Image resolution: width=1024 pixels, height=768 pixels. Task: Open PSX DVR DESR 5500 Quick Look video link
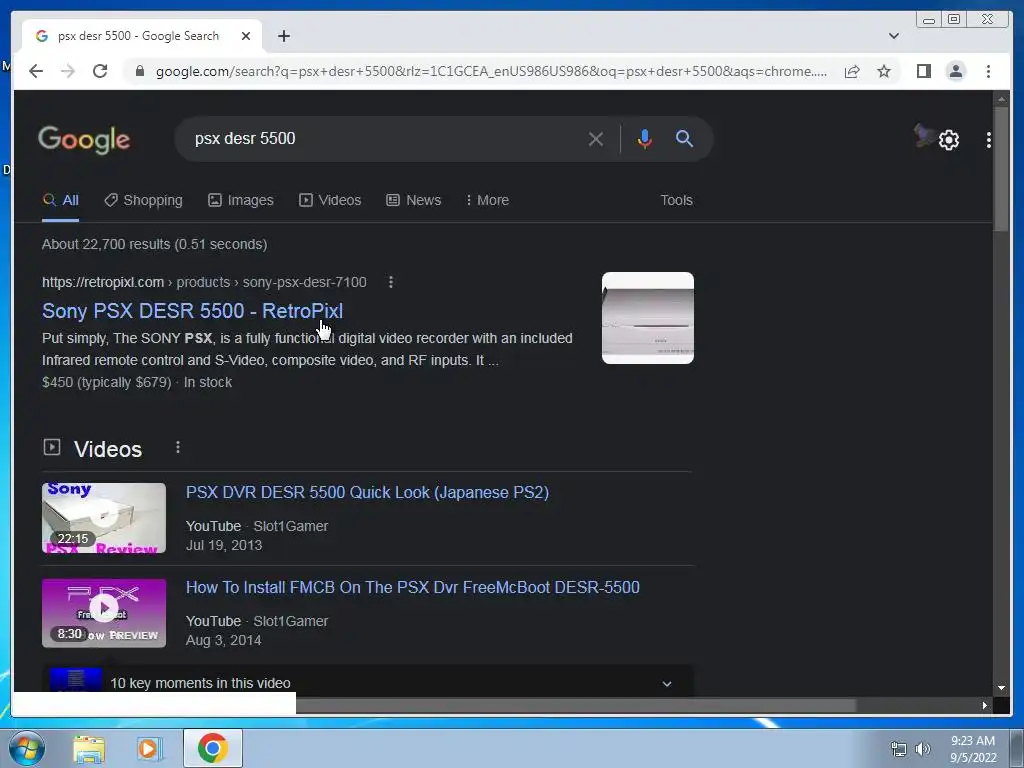click(x=367, y=492)
